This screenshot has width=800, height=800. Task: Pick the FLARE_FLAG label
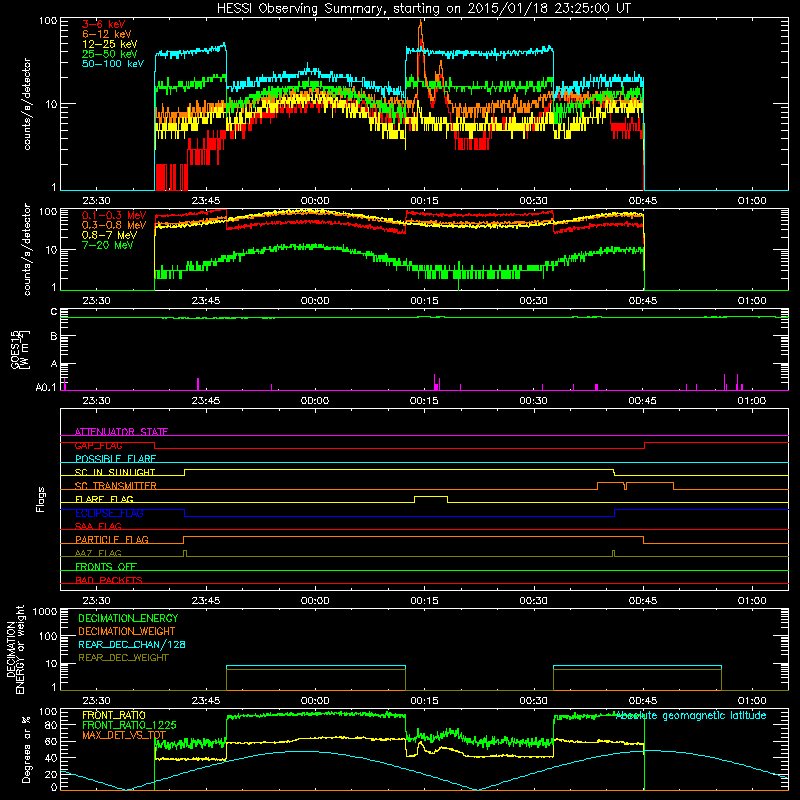click(x=104, y=499)
